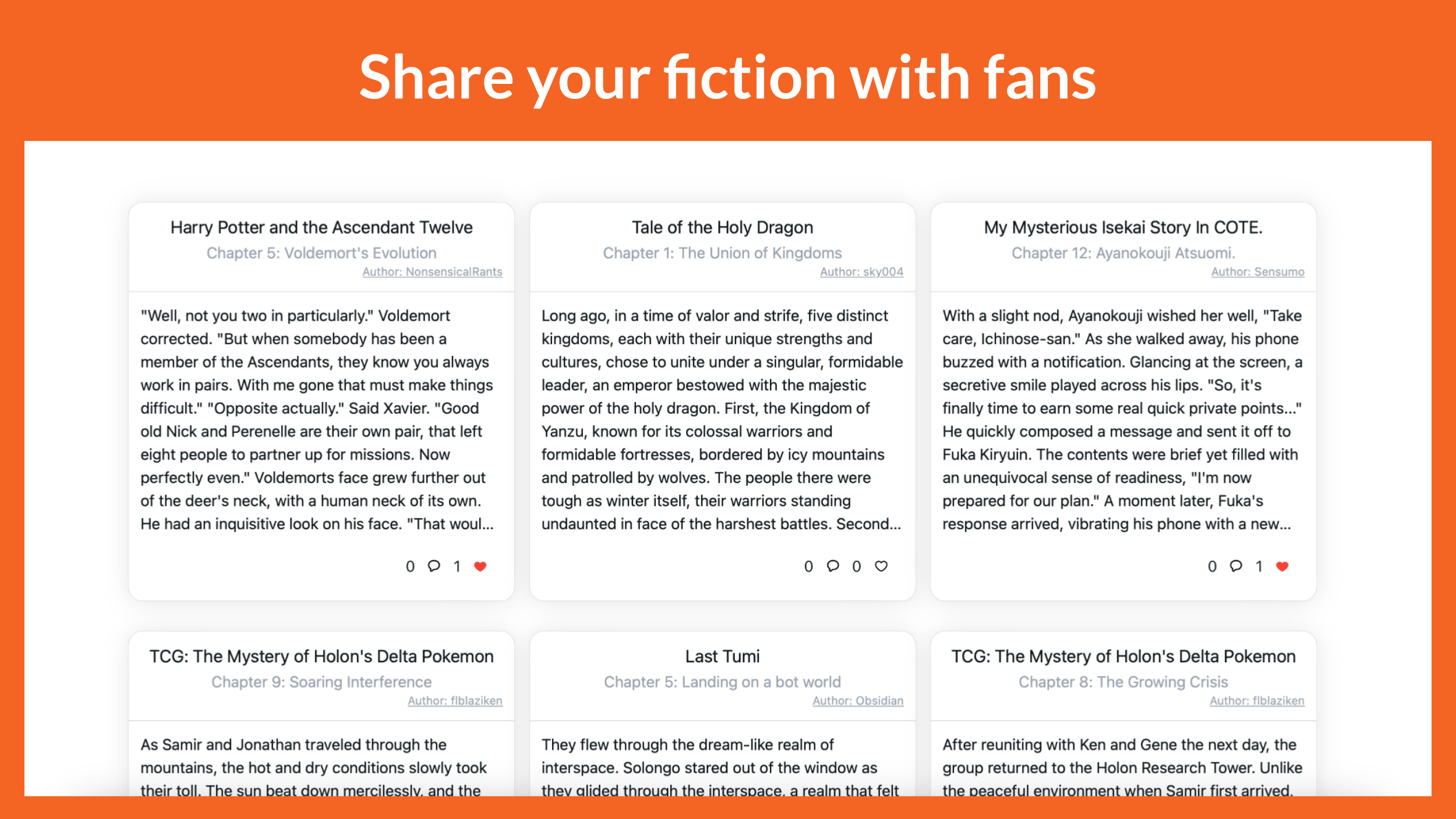This screenshot has height=819, width=1456.
Task: Open flblaziken author link on Chapter 9 card
Action: [455, 701]
